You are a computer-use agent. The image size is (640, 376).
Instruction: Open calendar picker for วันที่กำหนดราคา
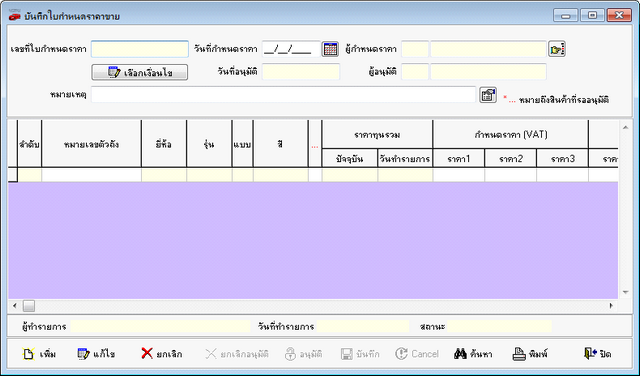coord(330,49)
